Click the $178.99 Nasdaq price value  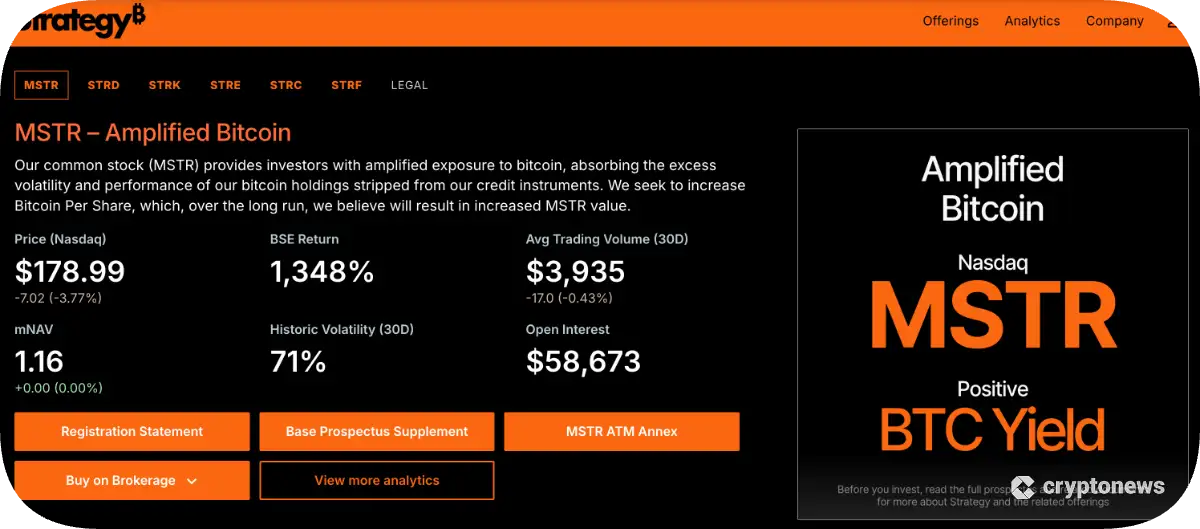70,271
